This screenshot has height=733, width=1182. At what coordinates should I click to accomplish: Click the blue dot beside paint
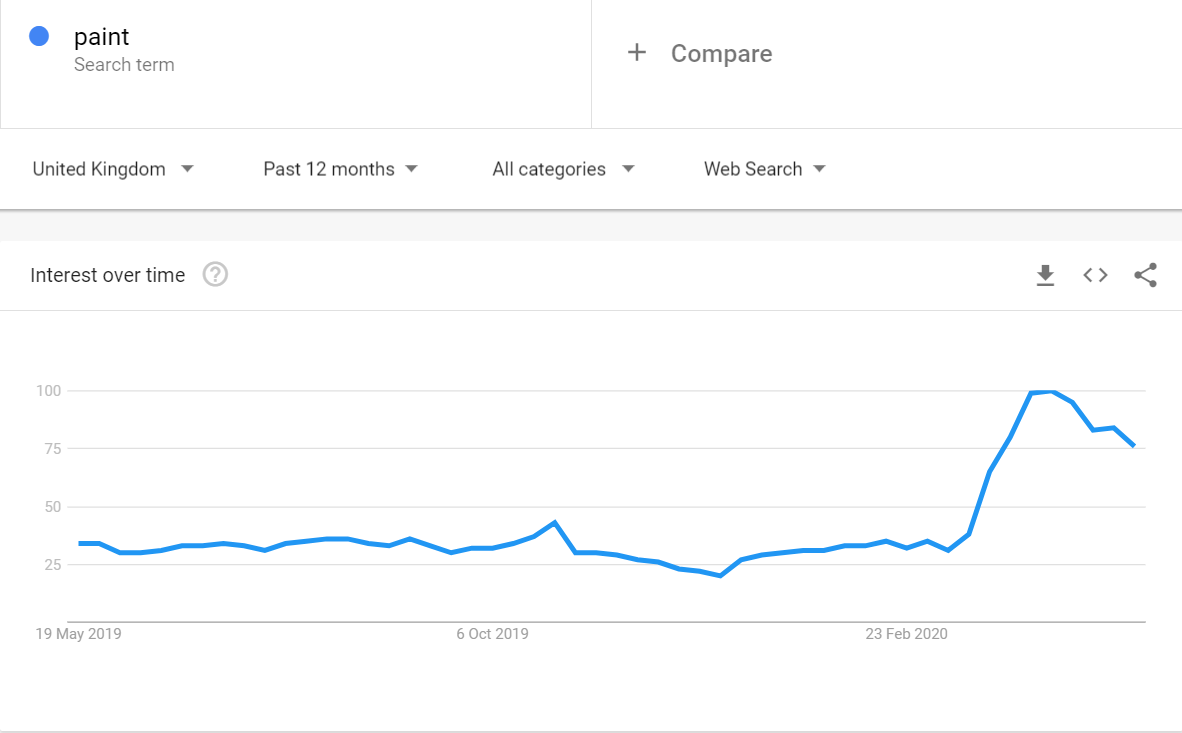40,37
